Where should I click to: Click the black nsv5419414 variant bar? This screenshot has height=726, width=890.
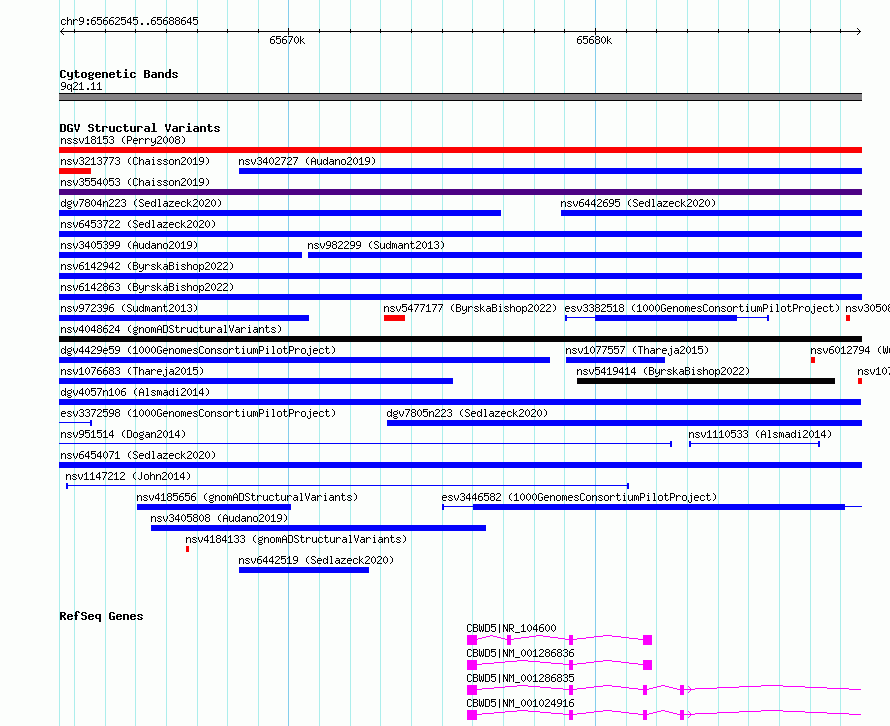tap(706, 381)
